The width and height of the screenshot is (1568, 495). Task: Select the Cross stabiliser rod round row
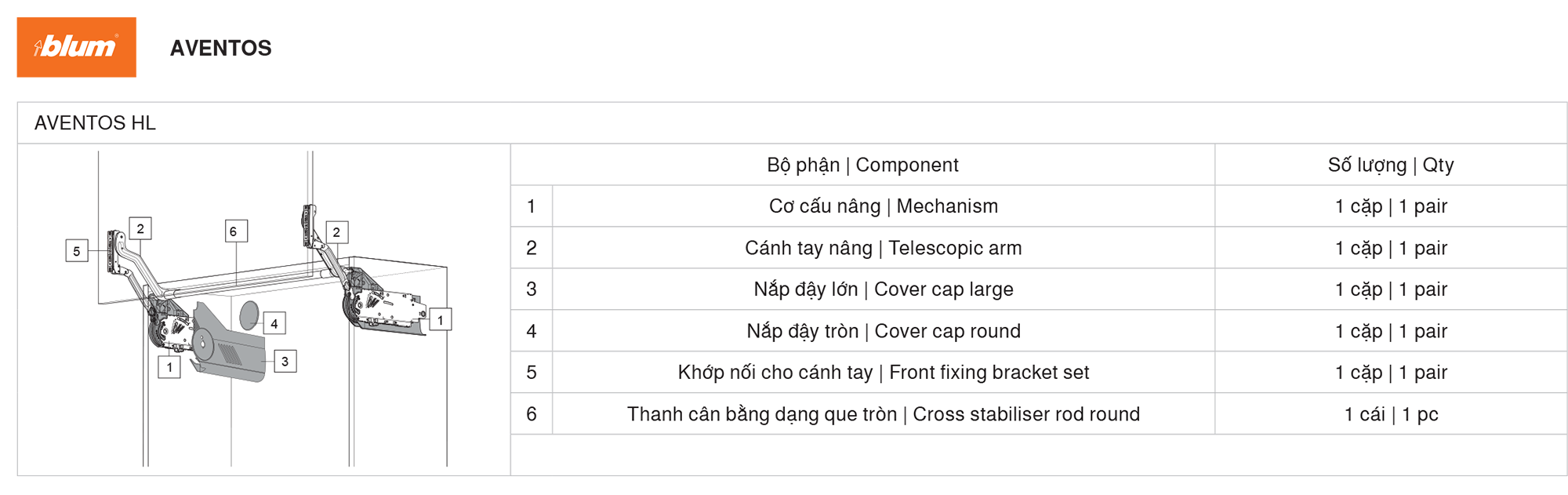(x=1039, y=414)
